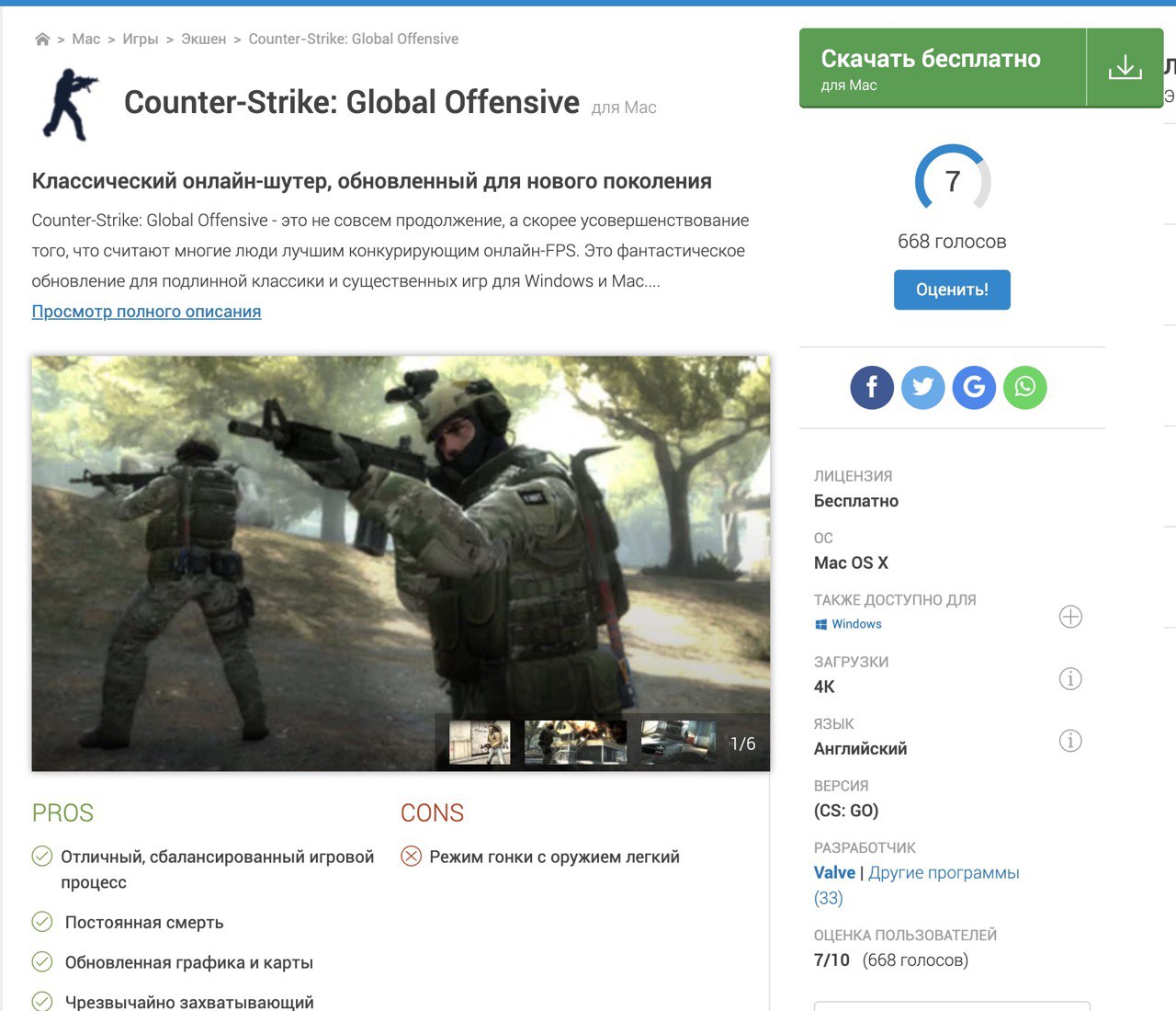The image size is (1176, 1011).
Task: Click checkmark icon beside Чрезвычайно захватывающий
Action: click(42, 1001)
